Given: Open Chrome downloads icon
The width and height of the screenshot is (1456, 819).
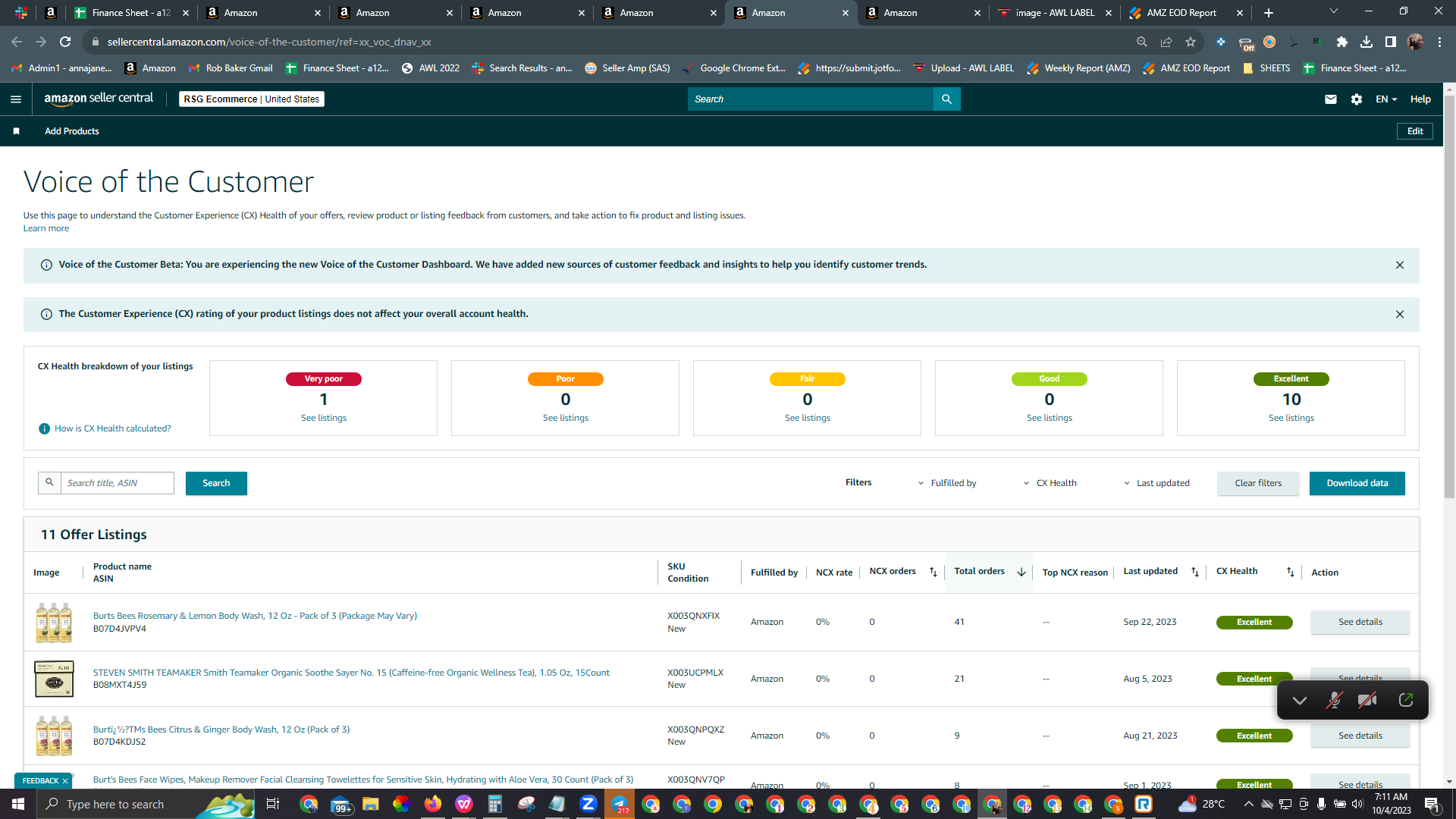Looking at the screenshot, I should point(1367,42).
